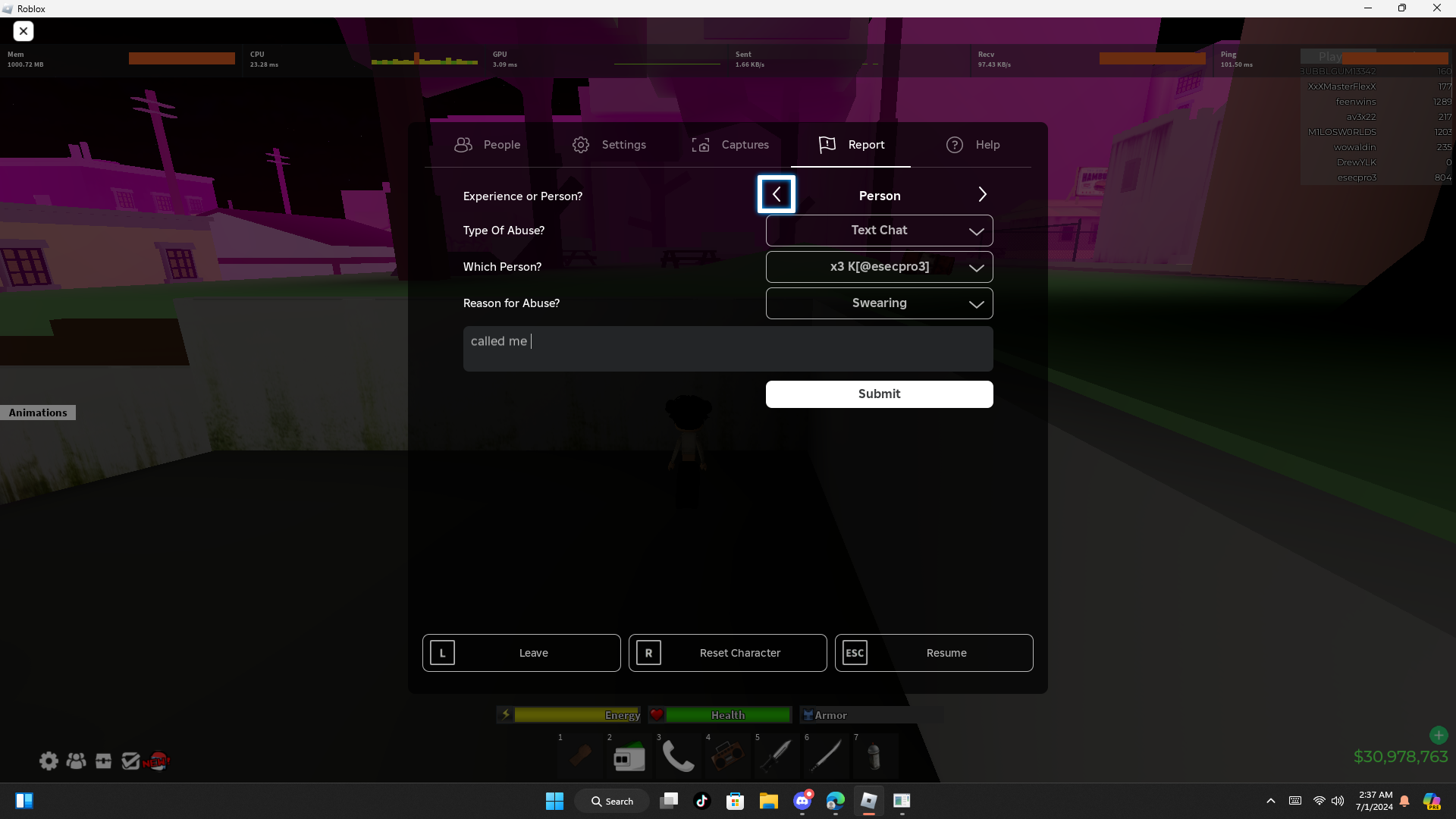Viewport: 1456px width, 819px height.
Task: Submit the abuse report
Action: coord(880,394)
